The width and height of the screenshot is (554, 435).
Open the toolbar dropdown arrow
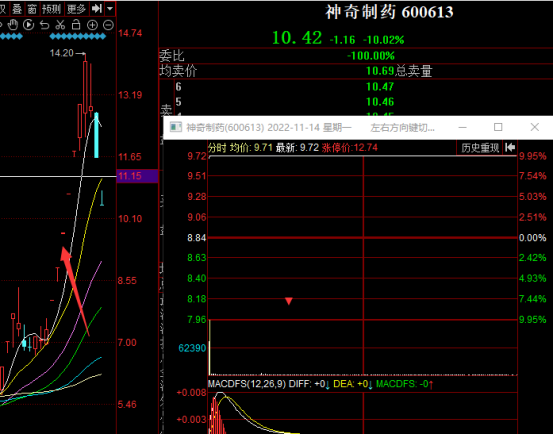[110, 8]
